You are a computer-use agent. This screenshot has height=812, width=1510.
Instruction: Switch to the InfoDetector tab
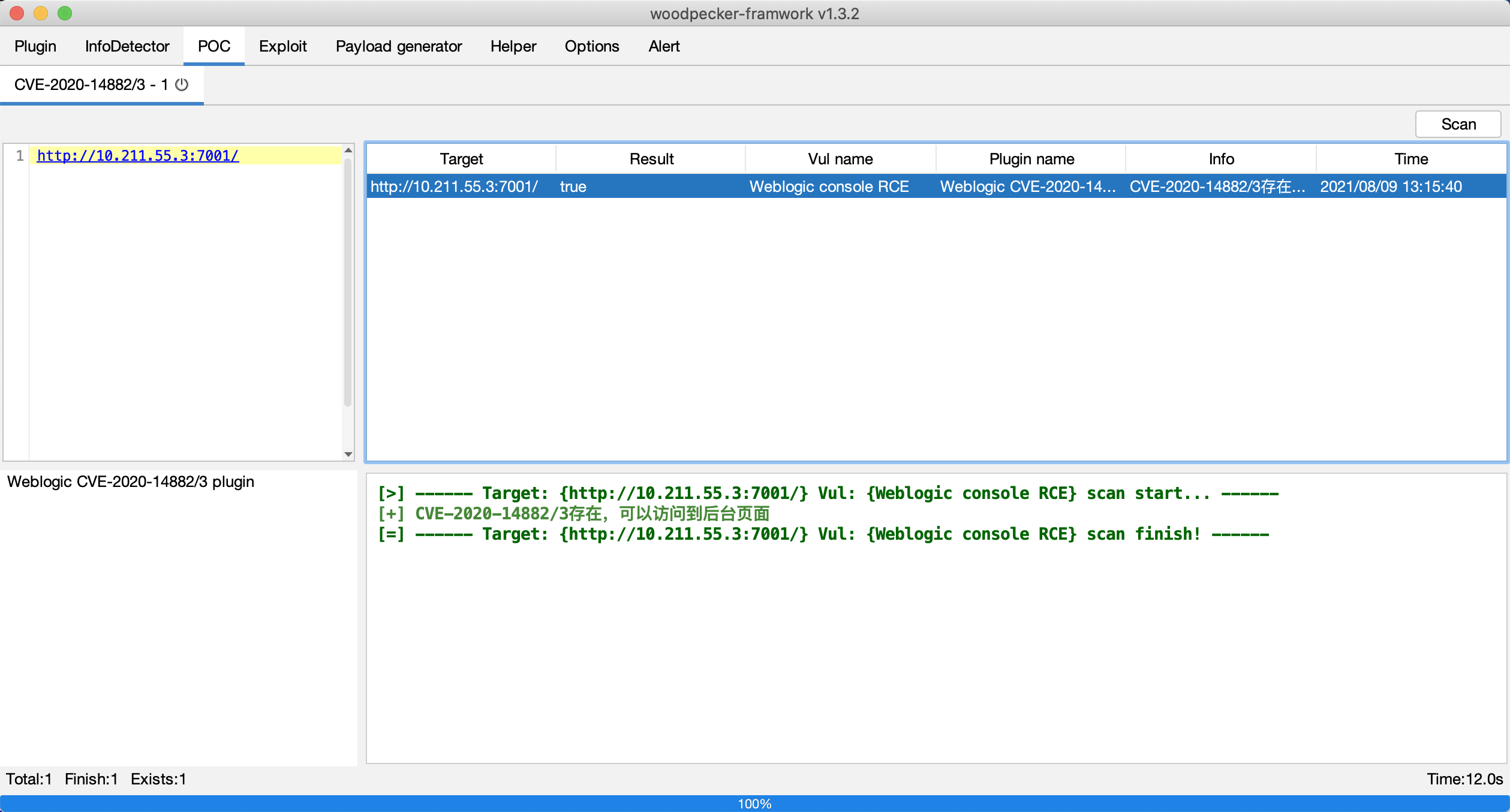tap(127, 46)
